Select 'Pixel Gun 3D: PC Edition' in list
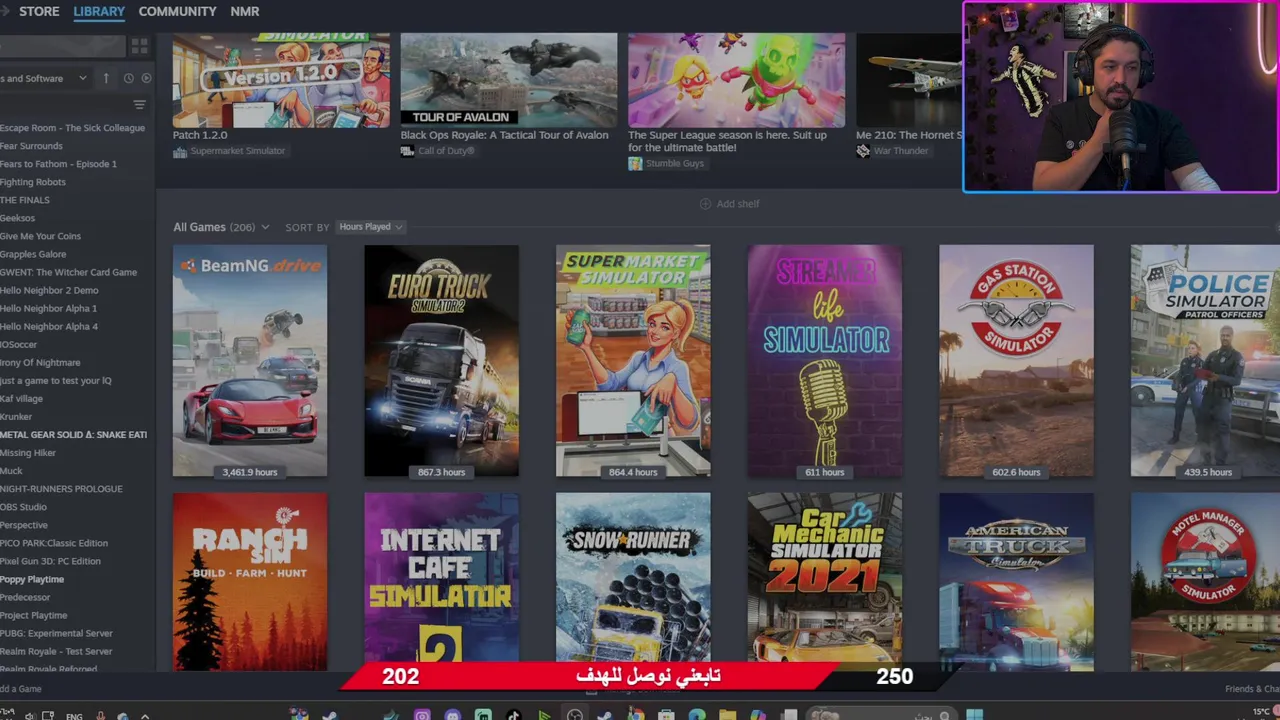Image resolution: width=1280 pixels, height=720 pixels. [50, 561]
